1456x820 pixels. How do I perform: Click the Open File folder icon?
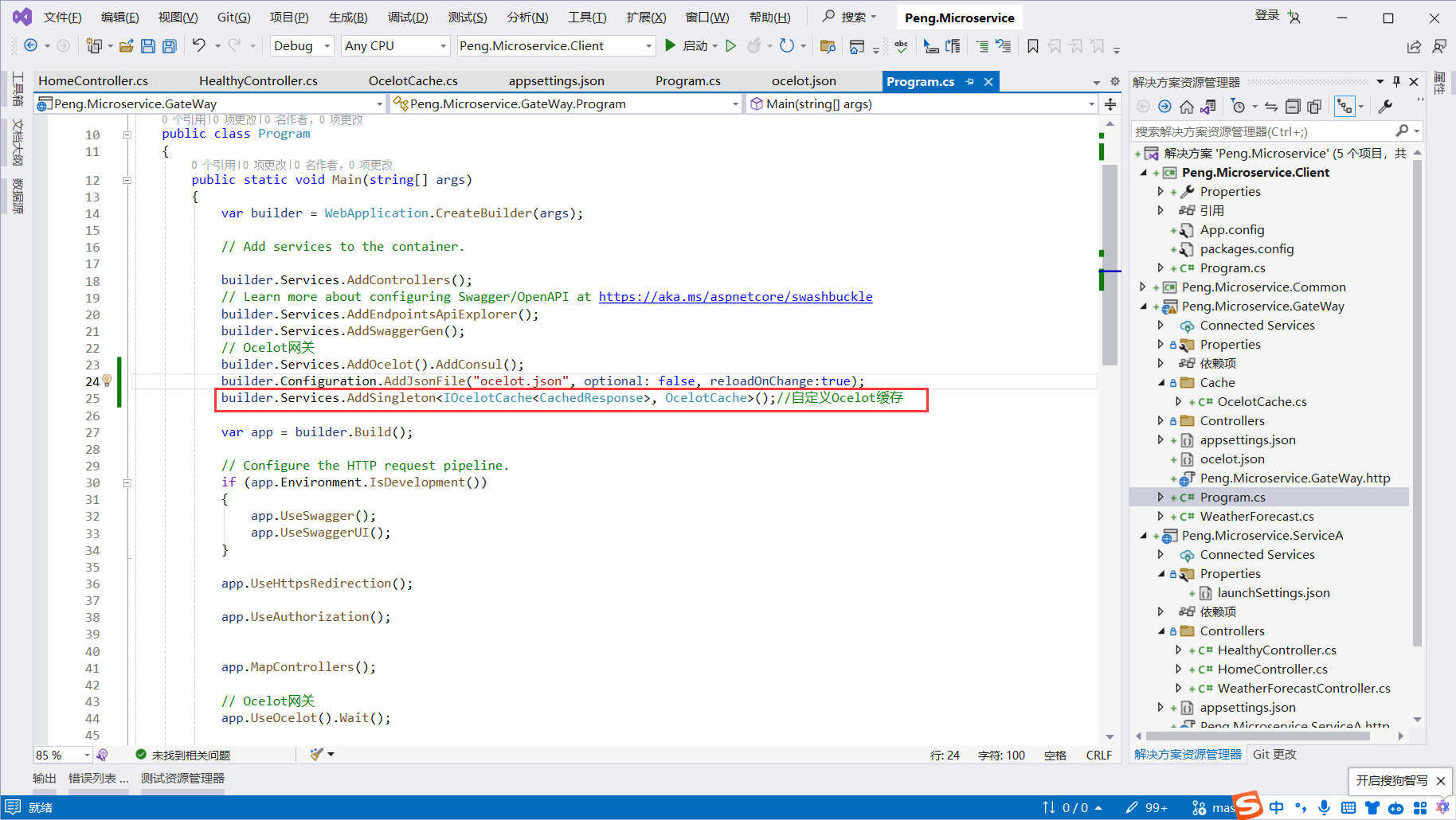click(x=127, y=45)
